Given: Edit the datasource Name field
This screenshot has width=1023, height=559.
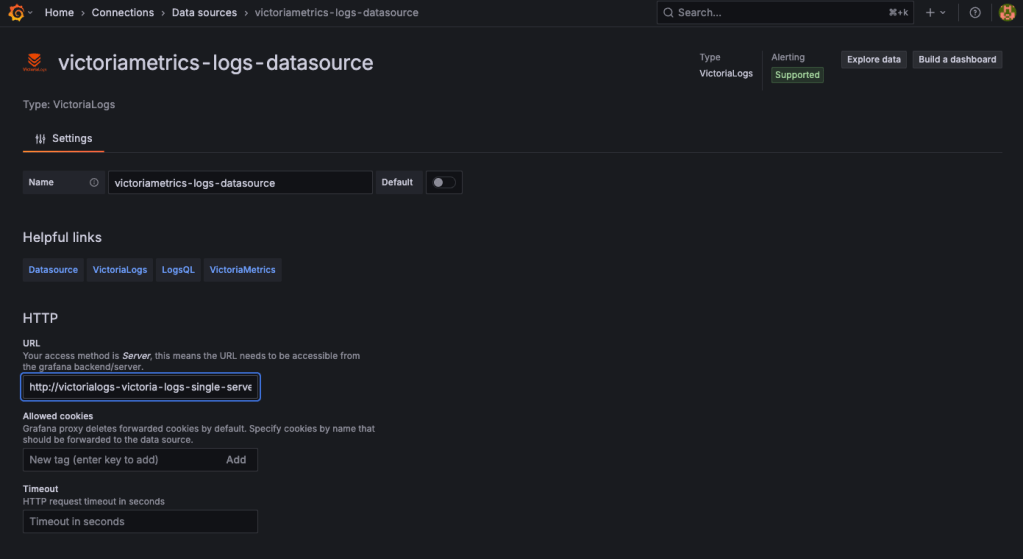Looking at the screenshot, I should coord(240,183).
